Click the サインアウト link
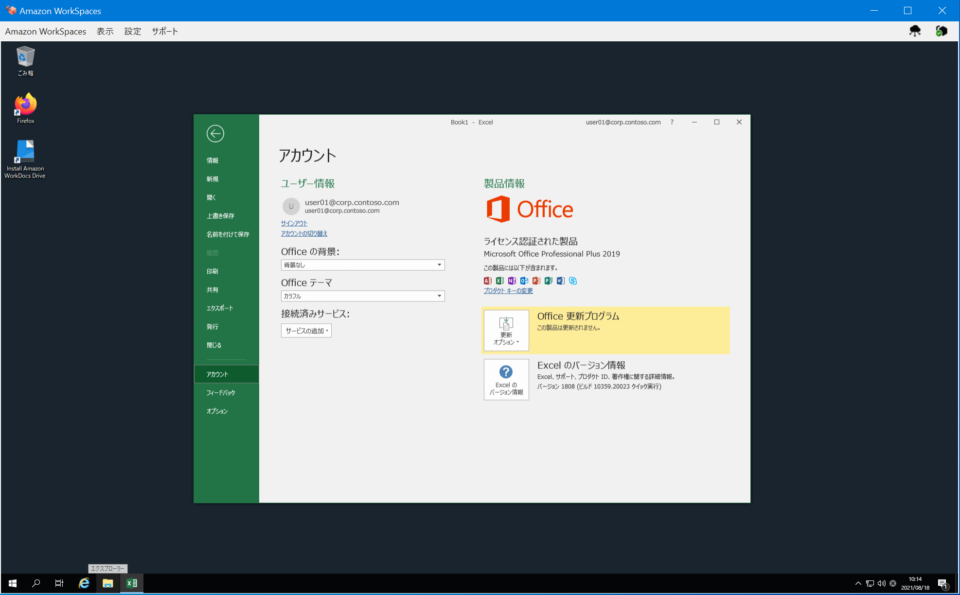Screen dimensions: 960x595 click(295, 222)
